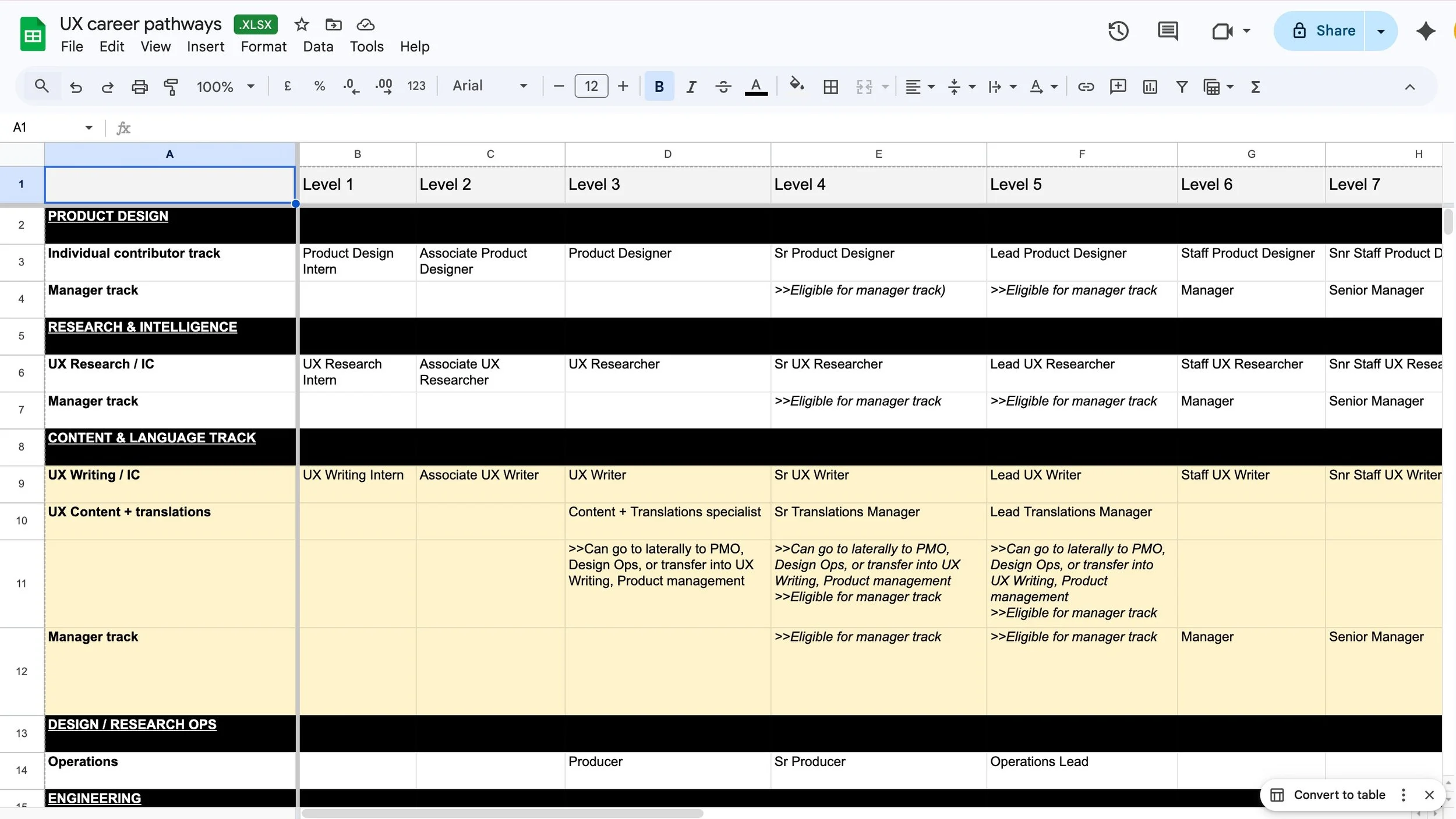Toggle strikethrough formatting button

pyautogui.click(x=723, y=87)
